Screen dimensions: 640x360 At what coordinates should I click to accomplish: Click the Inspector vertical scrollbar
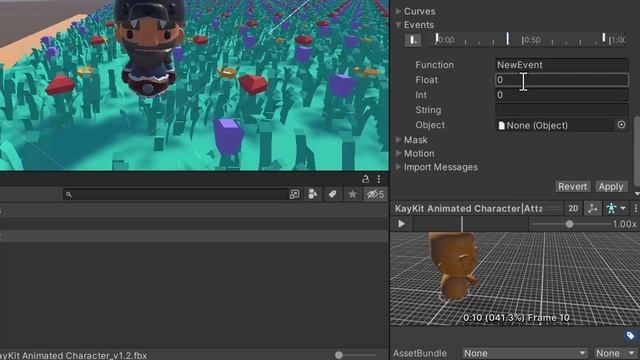coord(637,151)
